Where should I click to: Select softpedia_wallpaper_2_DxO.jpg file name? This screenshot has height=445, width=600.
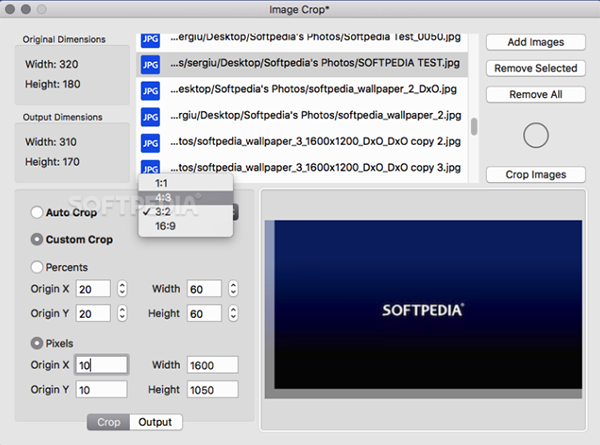[x=313, y=89]
